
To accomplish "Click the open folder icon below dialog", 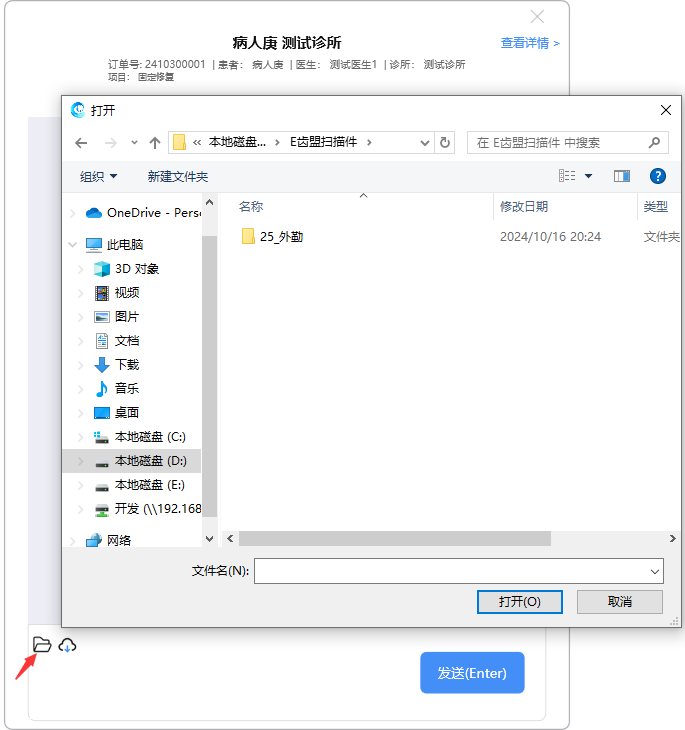I will [x=42, y=645].
